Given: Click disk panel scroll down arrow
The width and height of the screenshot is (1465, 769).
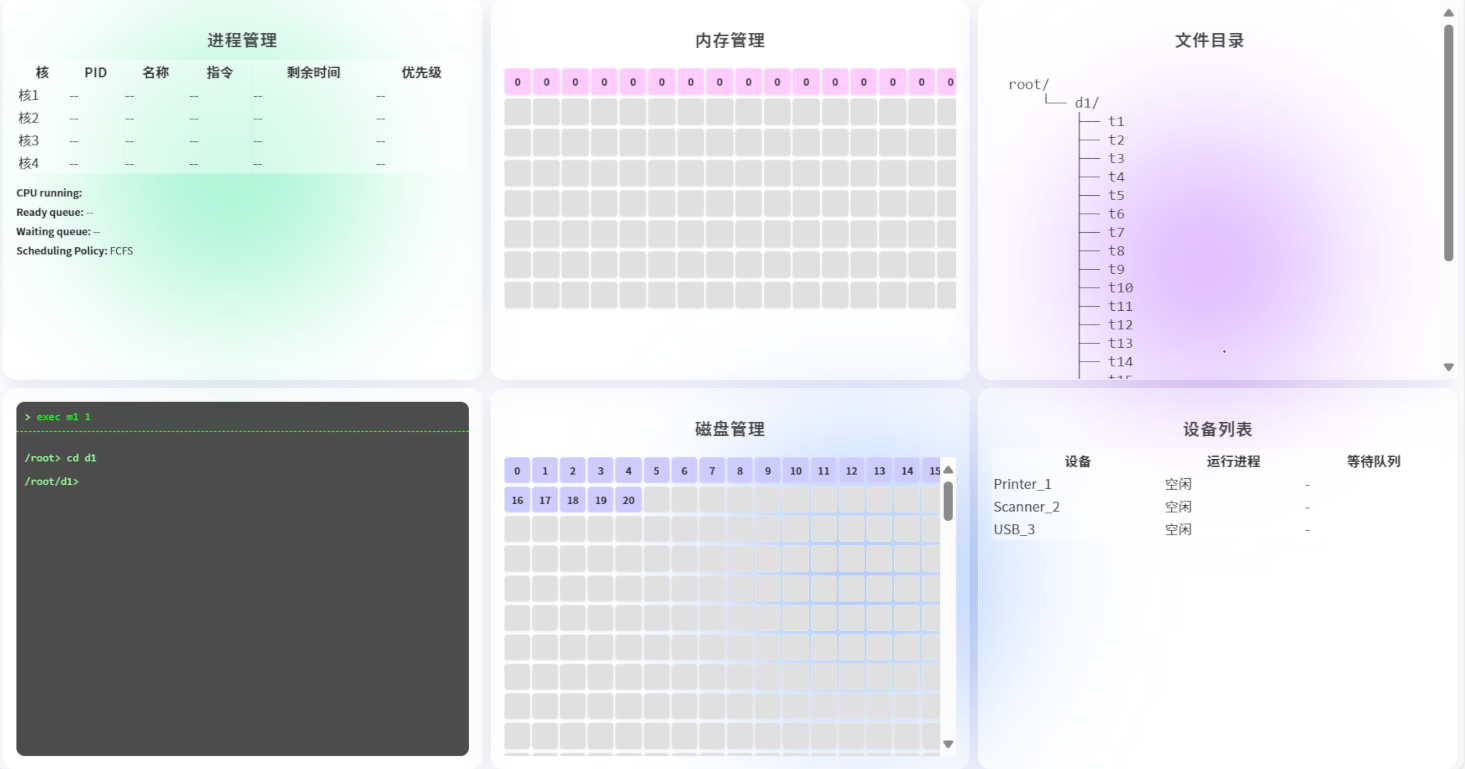Looking at the screenshot, I should coord(948,744).
